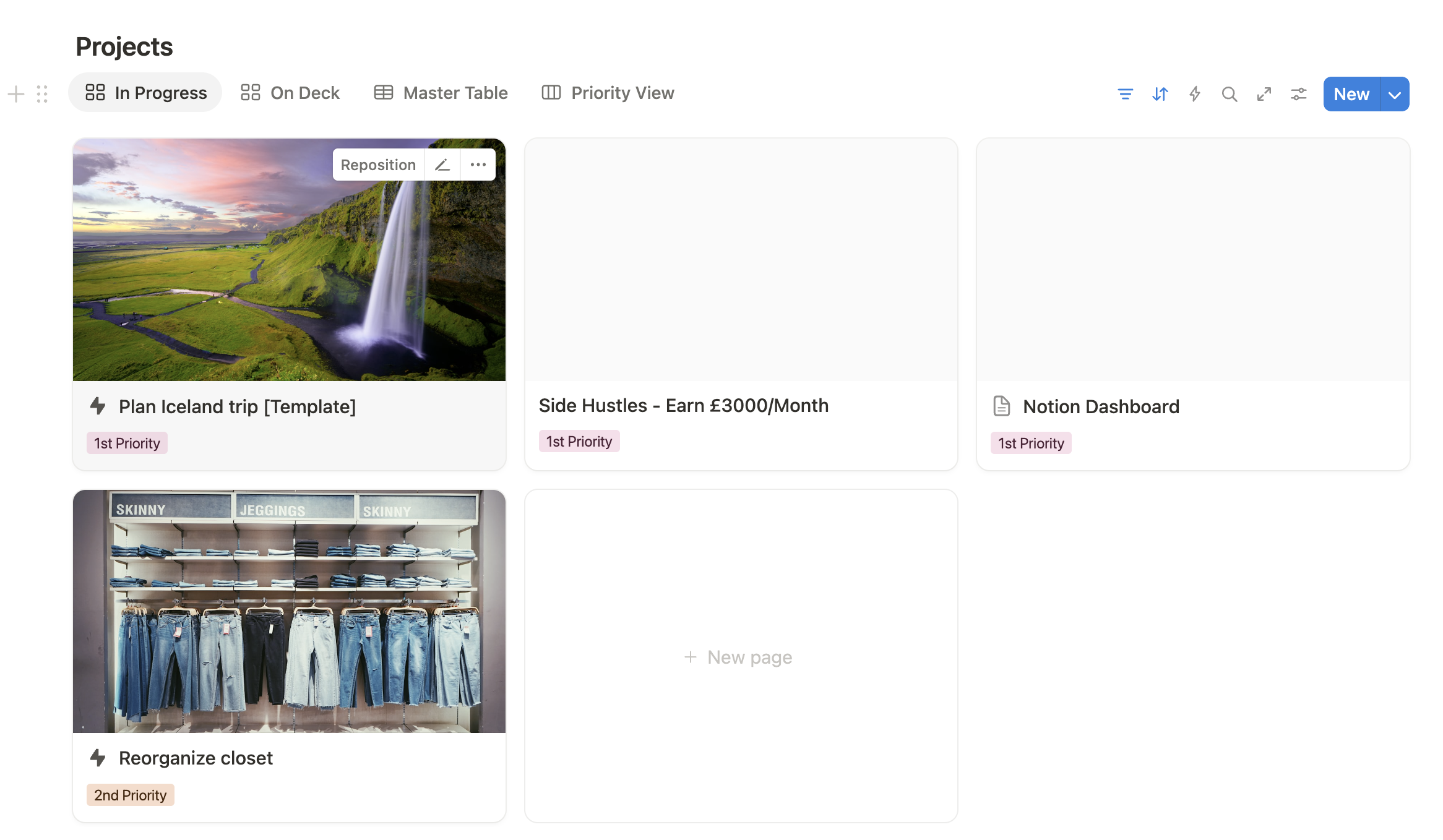
Task: Switch to the In Progress view
Action: pos(145,92)
